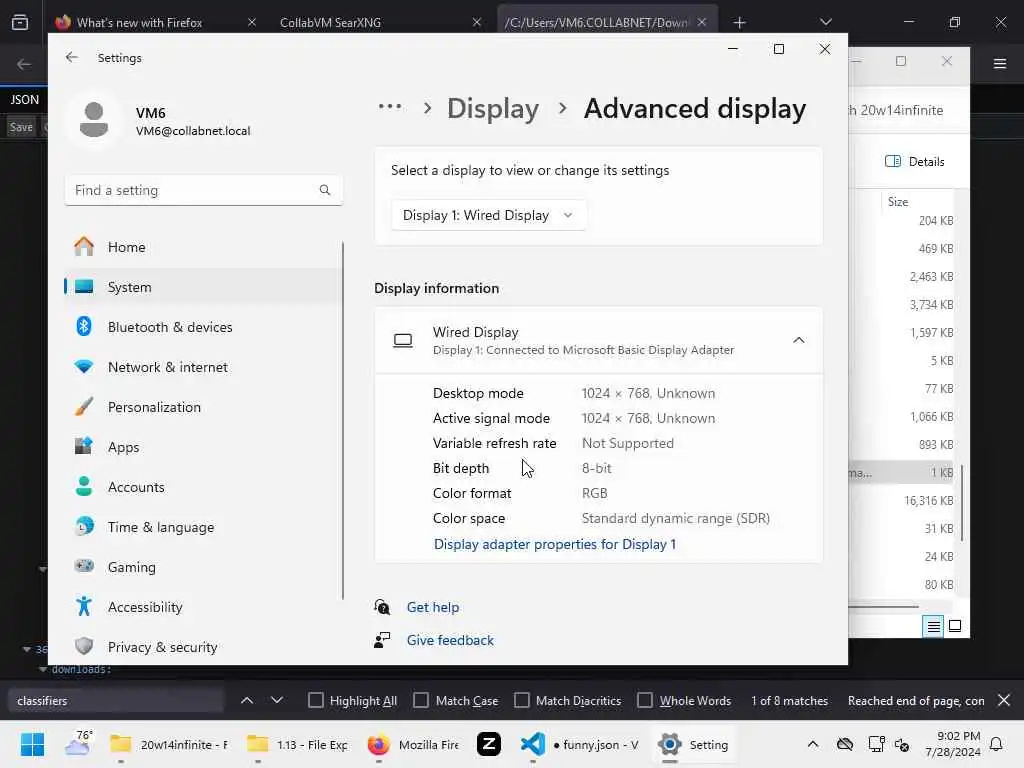
Task: Open Display adapter properties for Display 1
Action: (555, 544)
